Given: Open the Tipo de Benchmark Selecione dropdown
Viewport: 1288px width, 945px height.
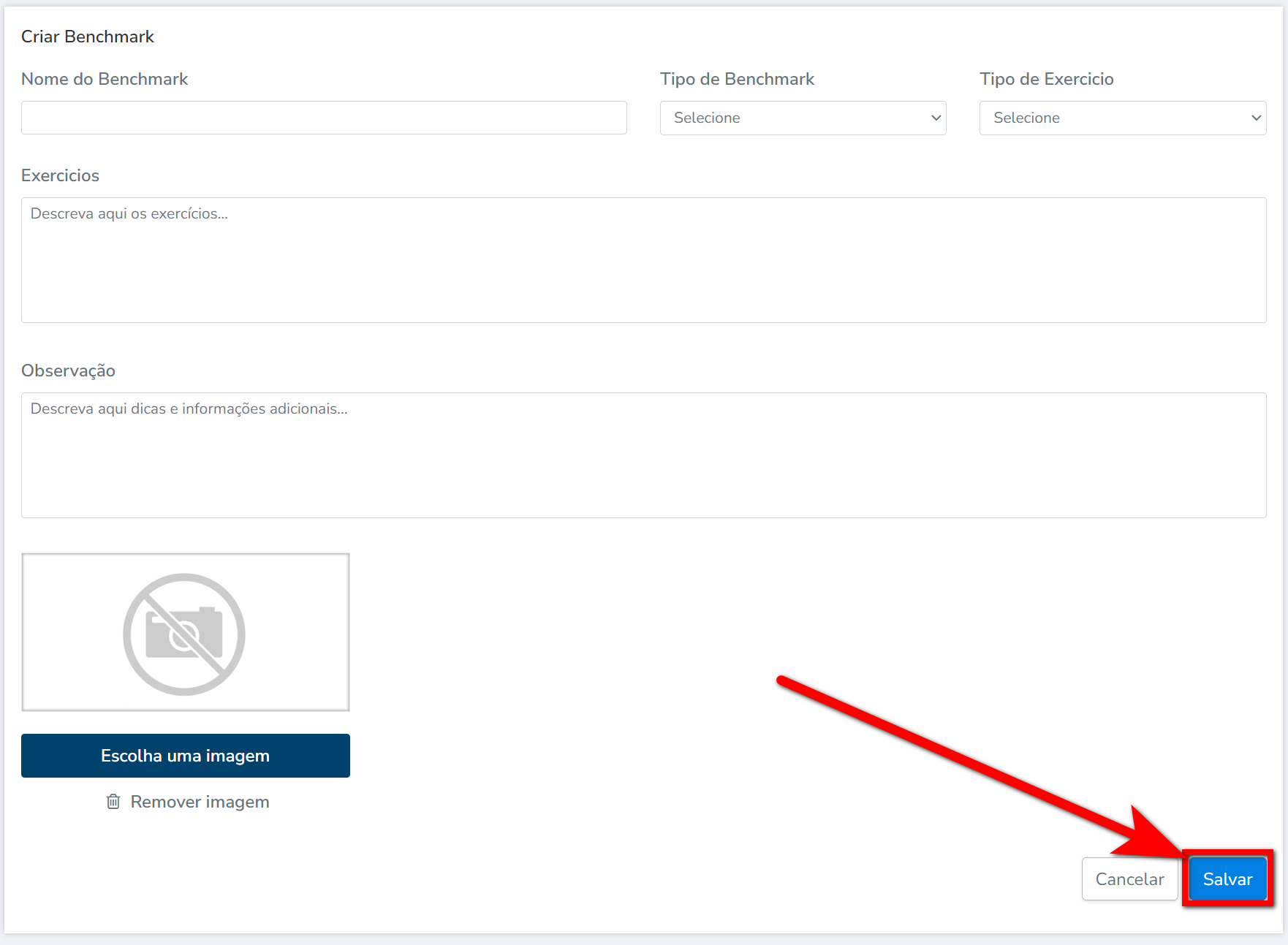Looking at the screenshot, I should (x=802, y=118).
